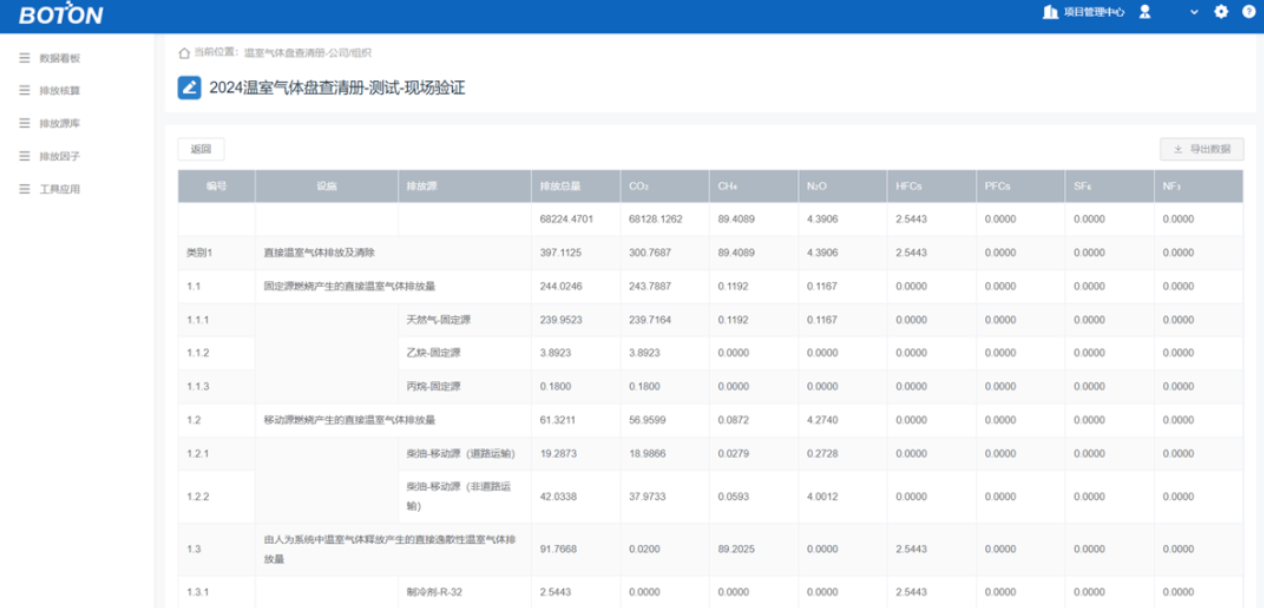This screenshot has width=1264, height=608.
Task: Click the hamburger icon beside 数据看板
Action: tap(24, 58)
